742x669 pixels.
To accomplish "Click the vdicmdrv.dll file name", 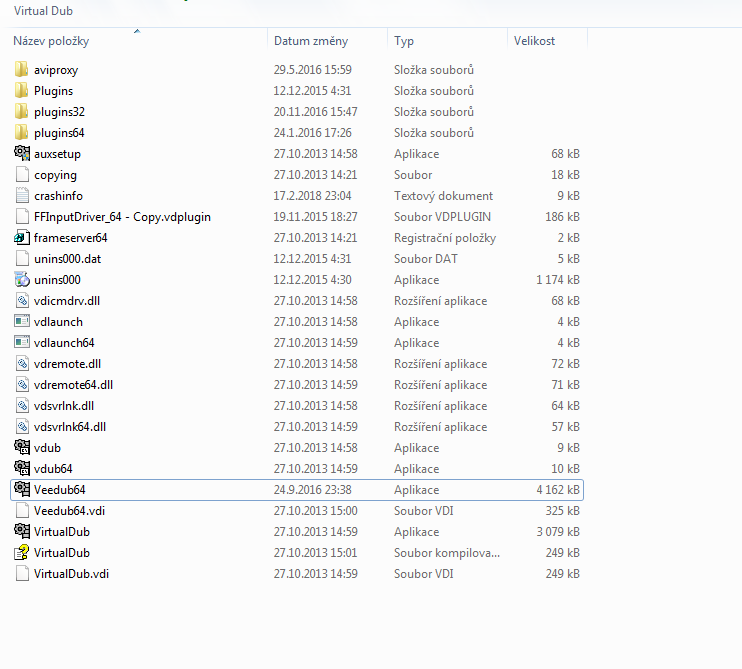I will point(67,301).
